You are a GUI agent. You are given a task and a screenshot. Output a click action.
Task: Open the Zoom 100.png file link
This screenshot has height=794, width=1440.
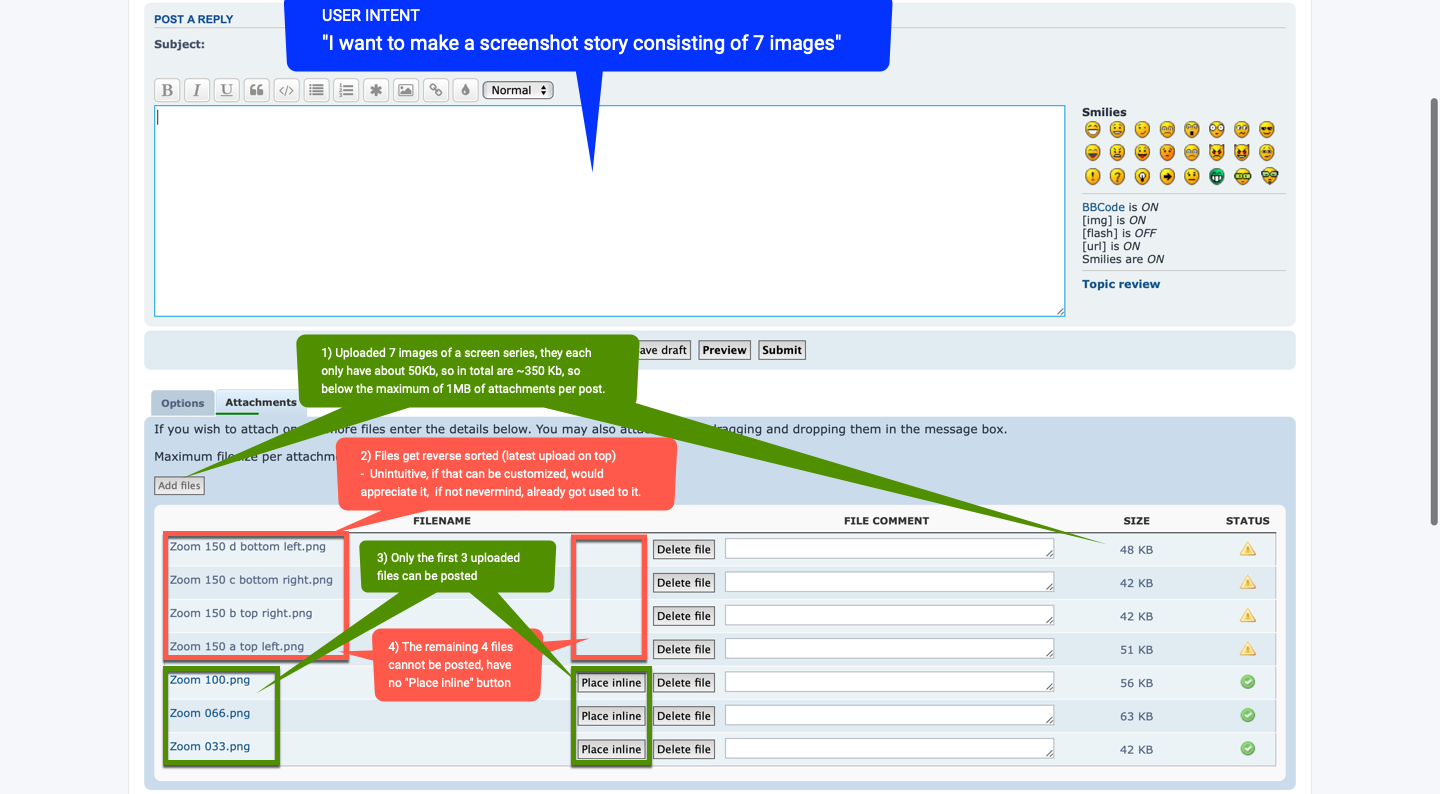(210, 680)
